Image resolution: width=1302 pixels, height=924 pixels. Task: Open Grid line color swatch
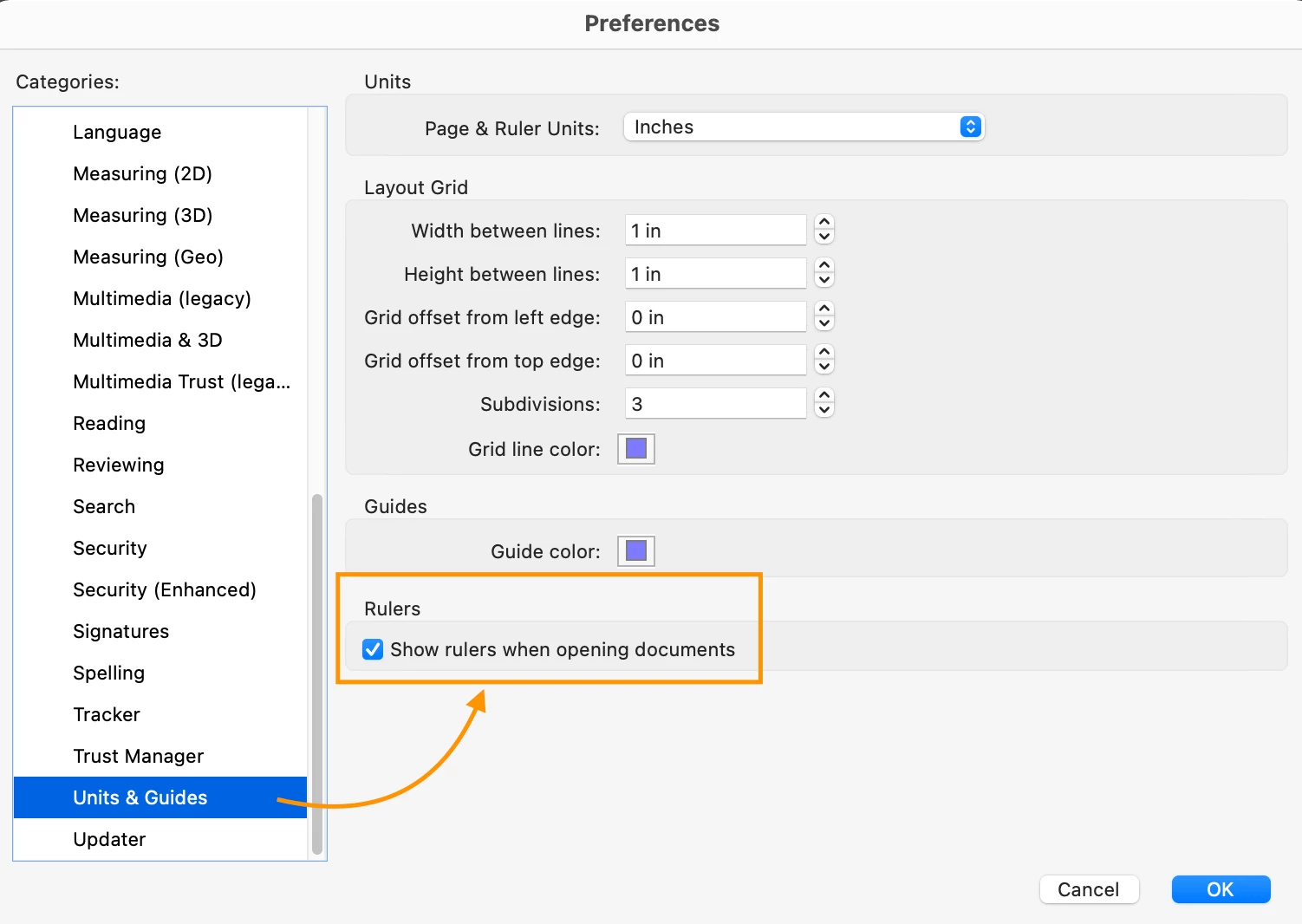[x=635, y=449]
